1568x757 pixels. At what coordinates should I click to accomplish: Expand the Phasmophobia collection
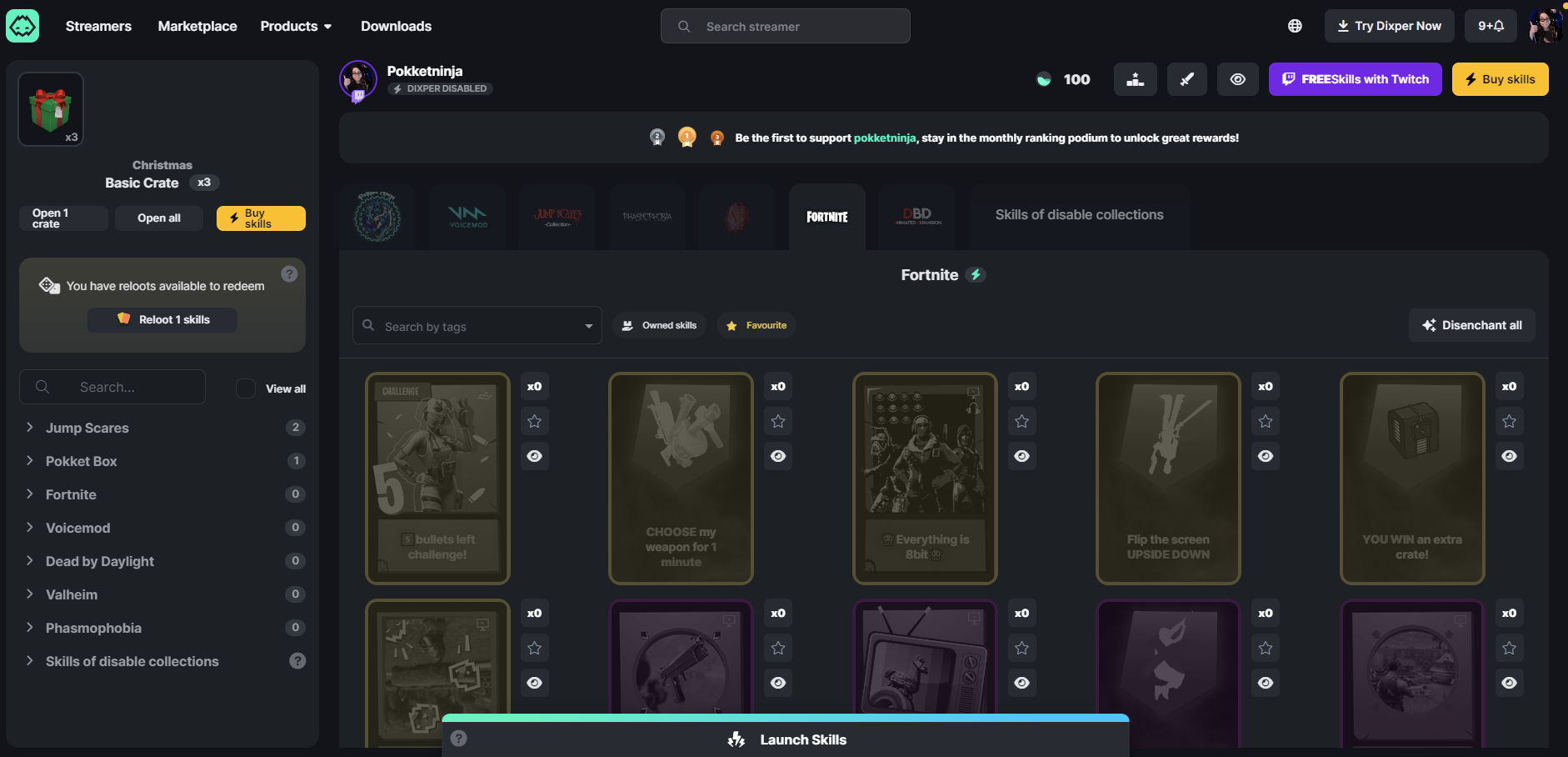tap(162, 628)
